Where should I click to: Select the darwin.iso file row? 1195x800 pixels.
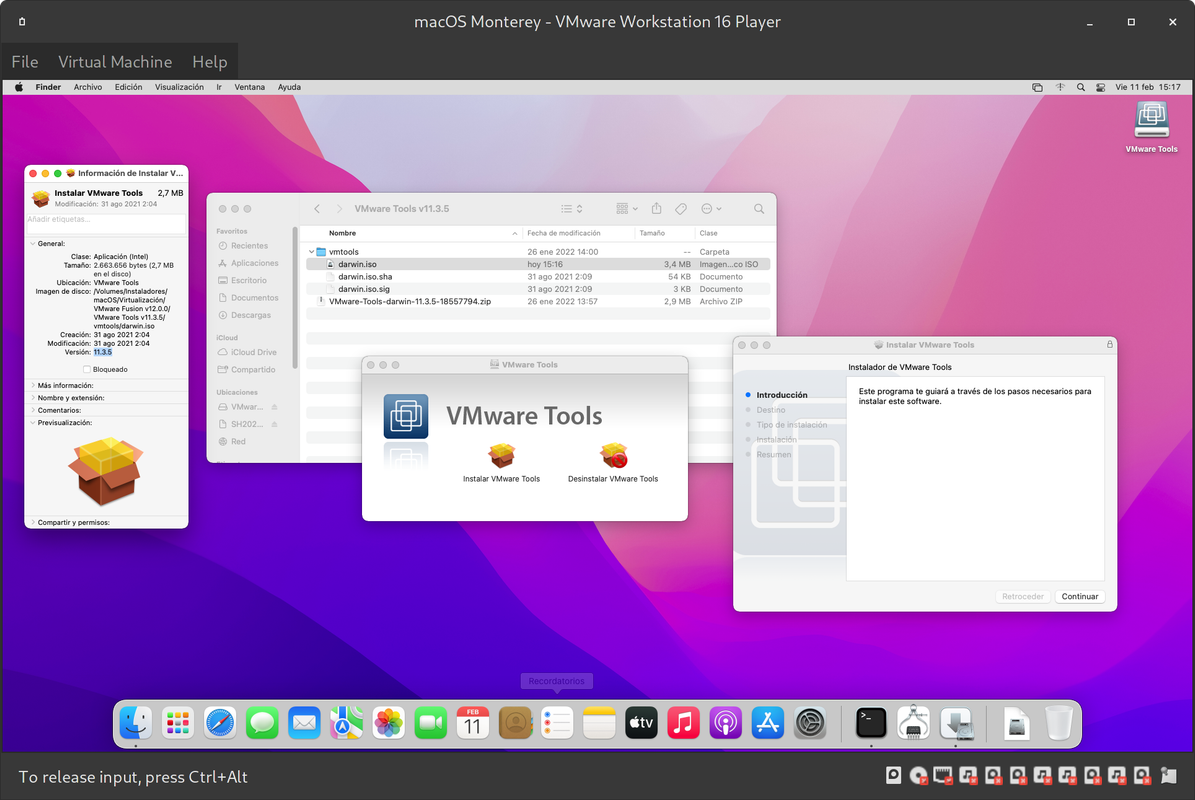click(538, 264)
